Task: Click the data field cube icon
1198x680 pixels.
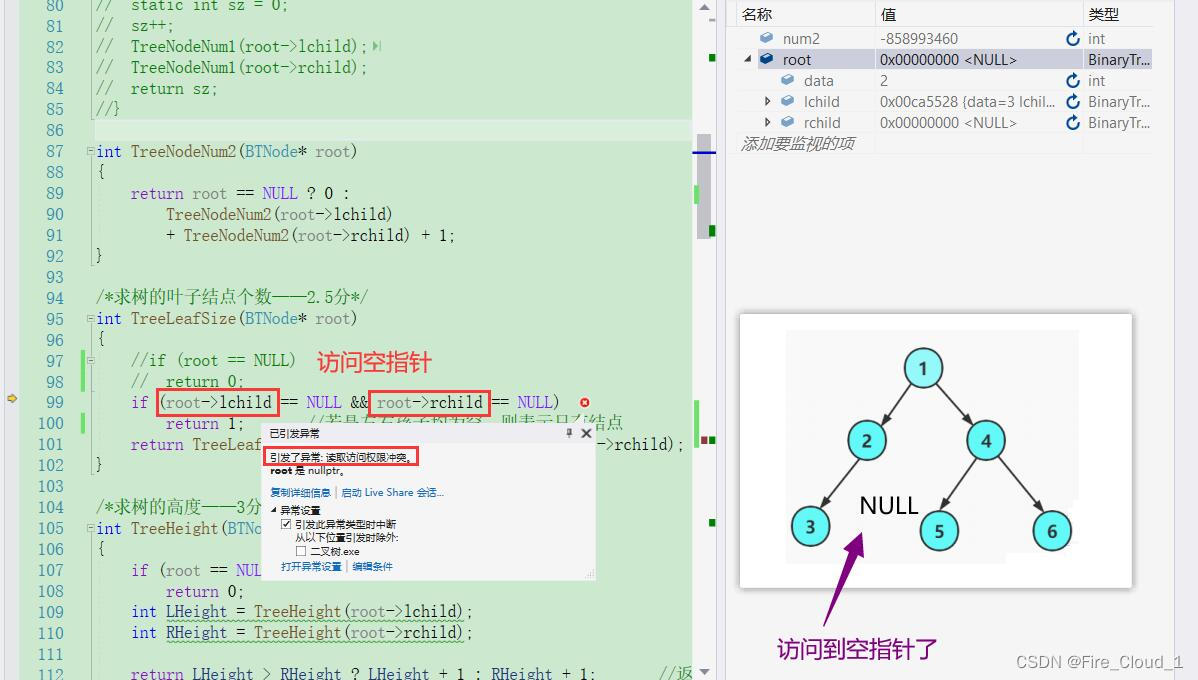Action: [787, 80]
